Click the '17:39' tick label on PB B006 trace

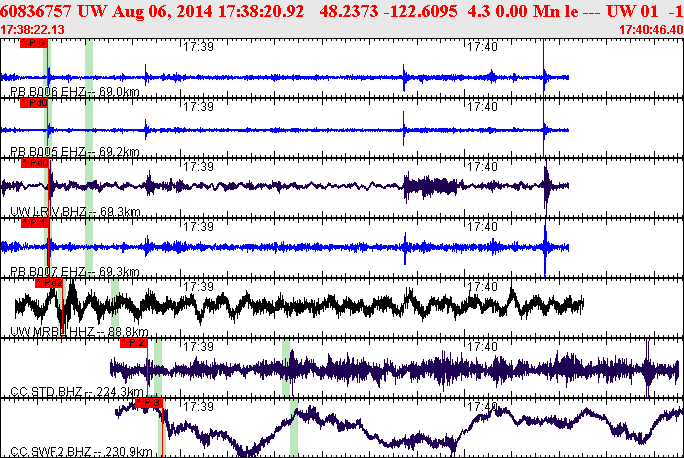click(198, 47)
